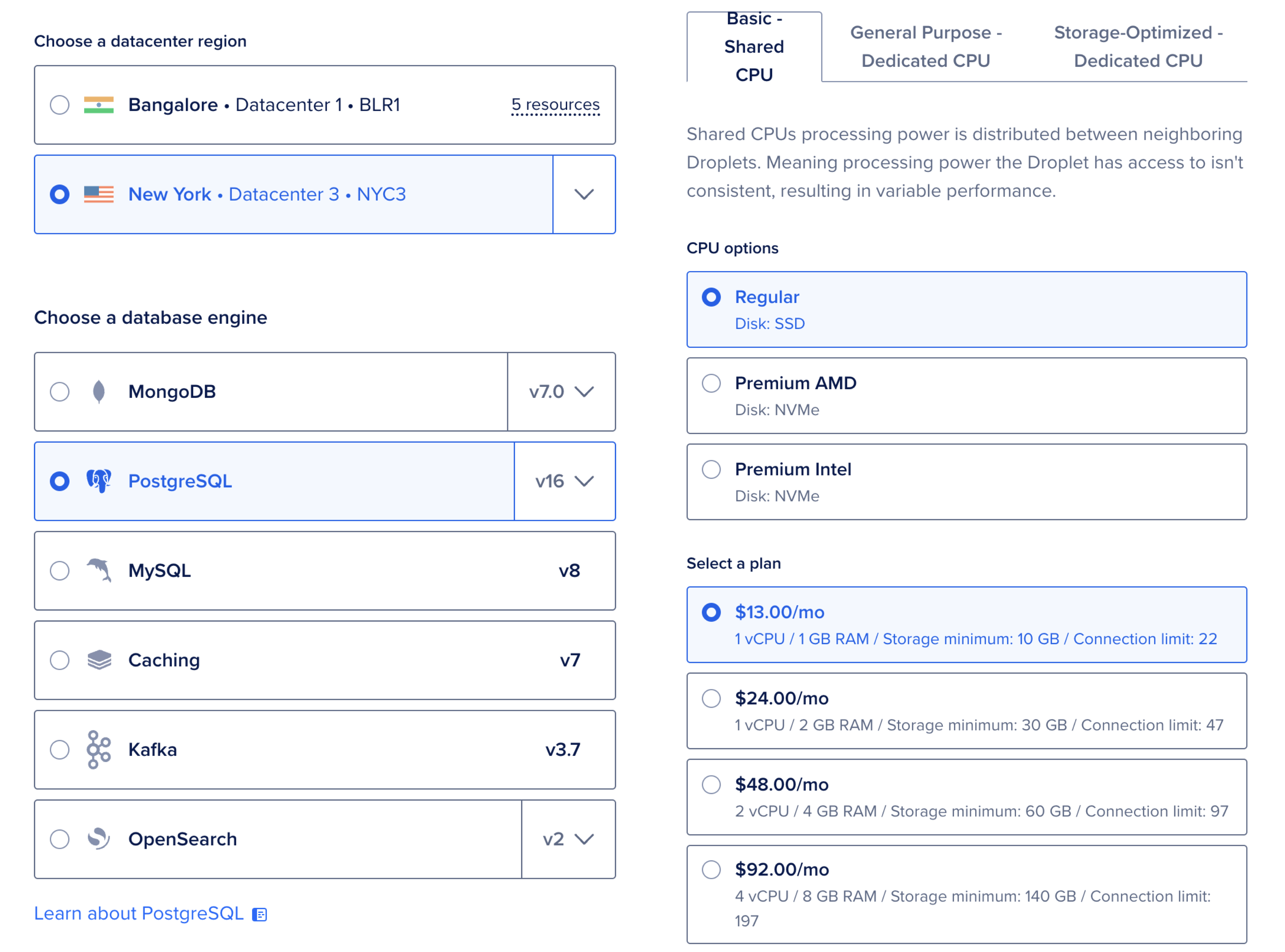Screen dimensions: 1285x952
Task: Choose the $24.00/mo plan radio button
Action: [x=711, y=698]
